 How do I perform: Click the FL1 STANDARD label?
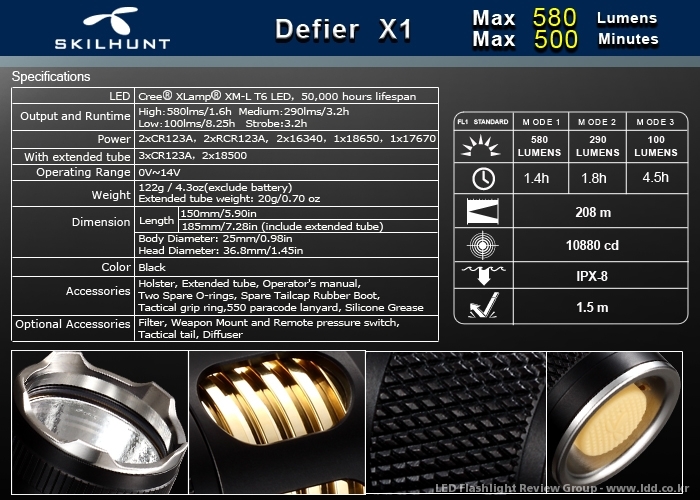coord(483,121)
